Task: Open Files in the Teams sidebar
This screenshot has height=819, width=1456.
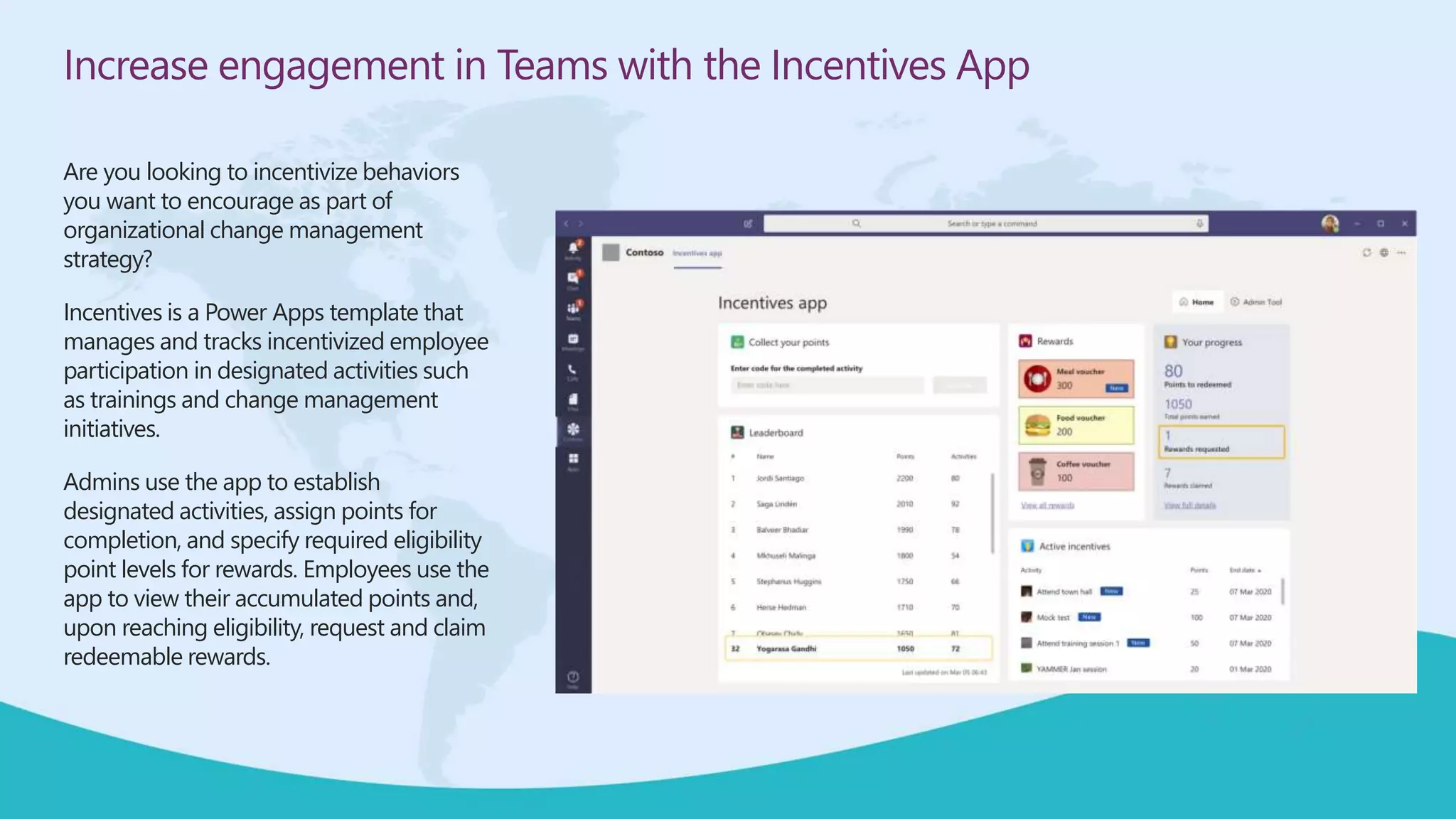Action: coord(573,402)
